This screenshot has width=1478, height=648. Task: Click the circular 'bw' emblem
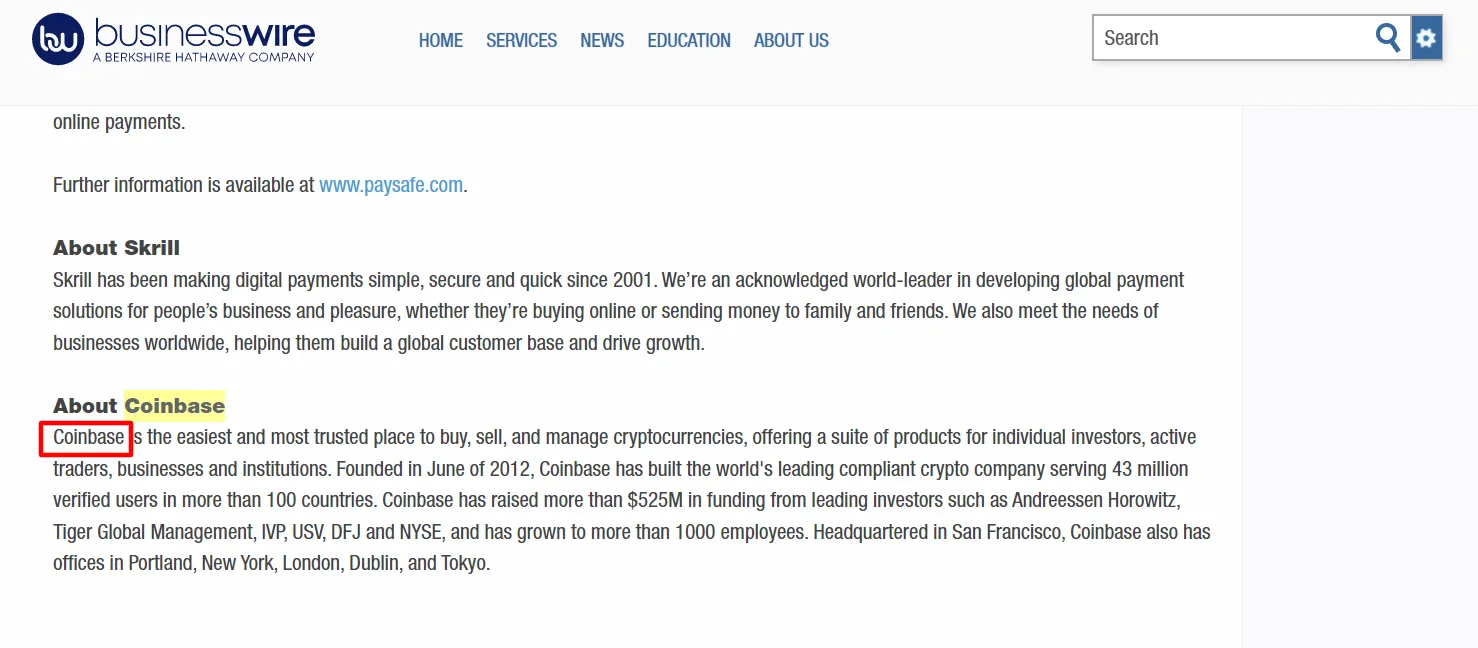point(58,40)
